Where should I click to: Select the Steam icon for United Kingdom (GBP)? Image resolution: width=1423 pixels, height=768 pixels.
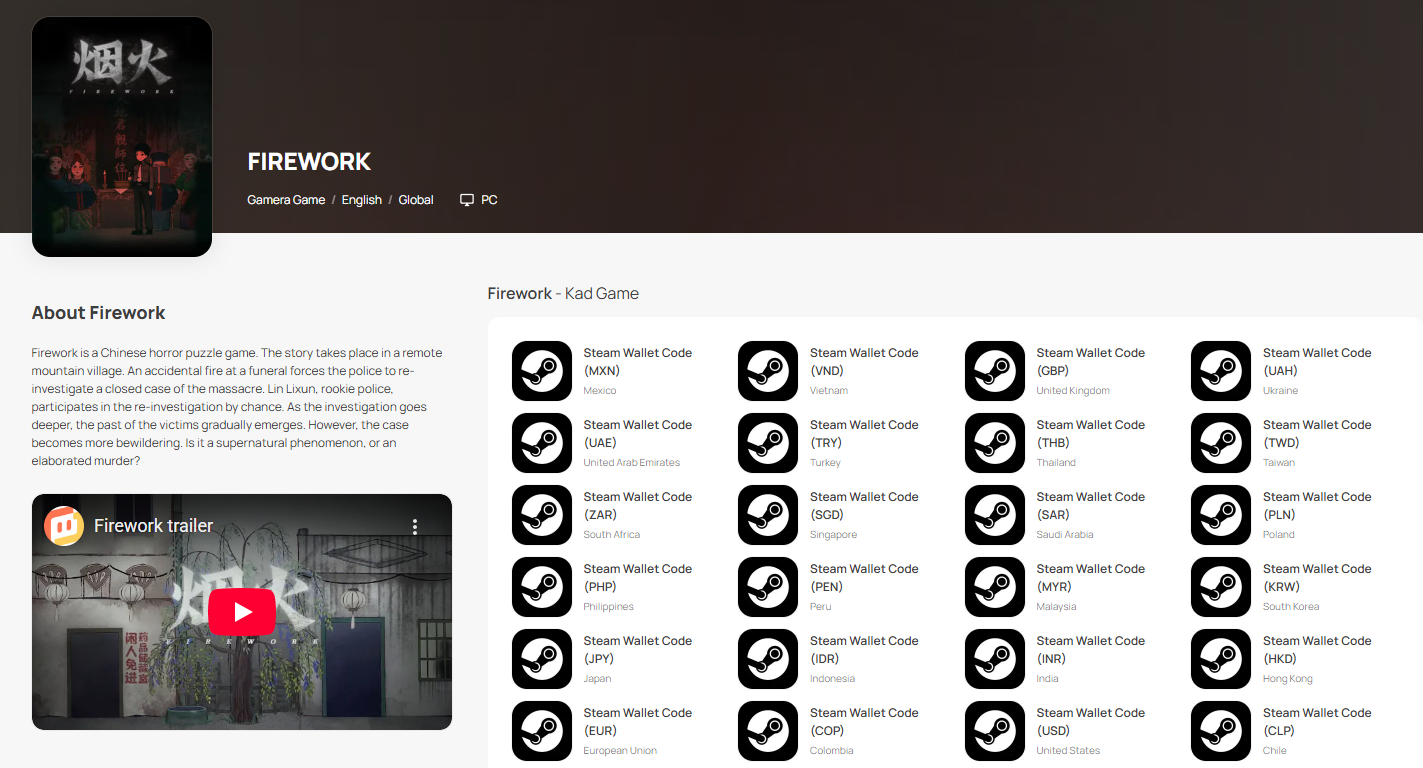(x=994, y=371)
